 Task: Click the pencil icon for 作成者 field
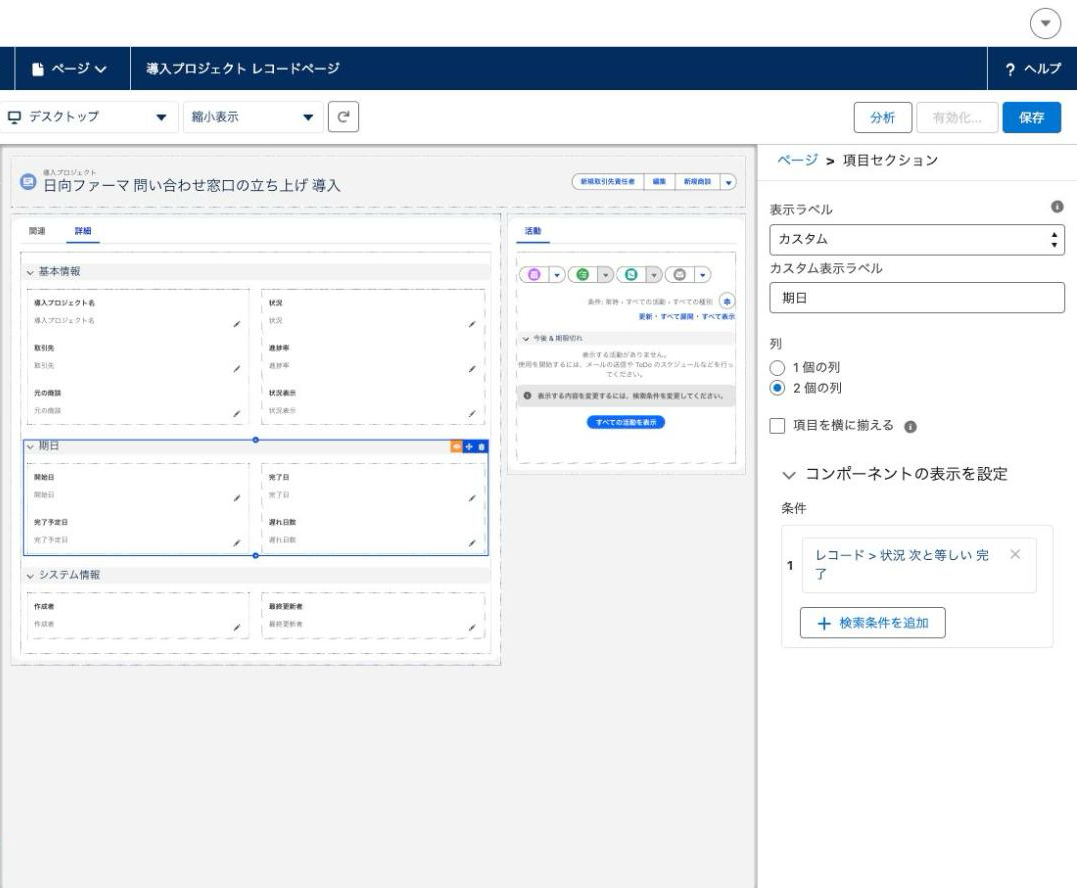coord(237,627)
